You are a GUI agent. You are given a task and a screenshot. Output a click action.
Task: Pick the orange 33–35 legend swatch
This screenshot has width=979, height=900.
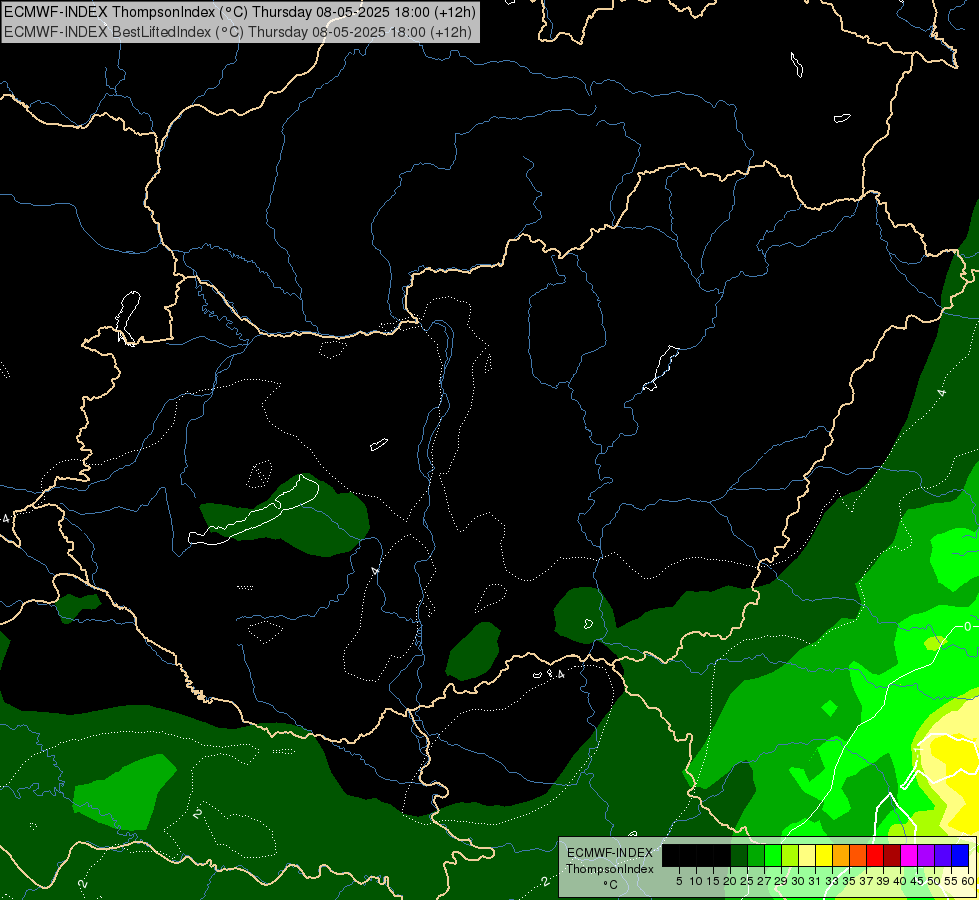point(841,855)
